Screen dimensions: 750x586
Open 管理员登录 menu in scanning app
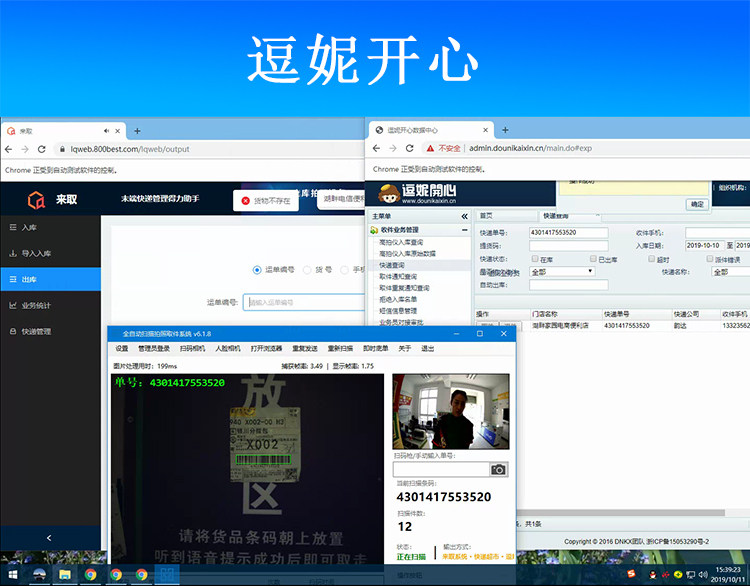tap(154, 348)
